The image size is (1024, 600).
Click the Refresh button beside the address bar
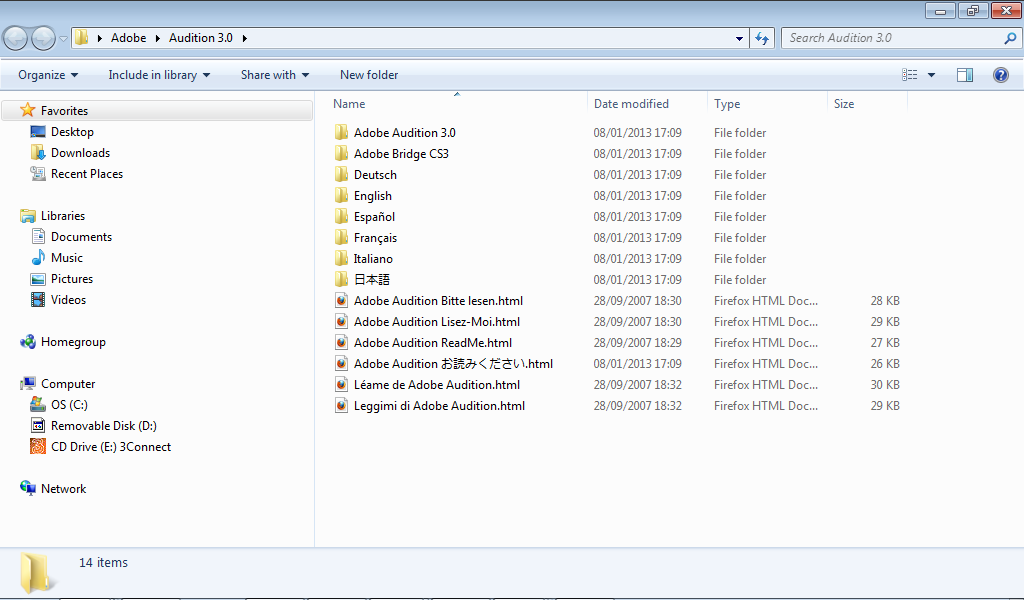(x=762, y=39)
